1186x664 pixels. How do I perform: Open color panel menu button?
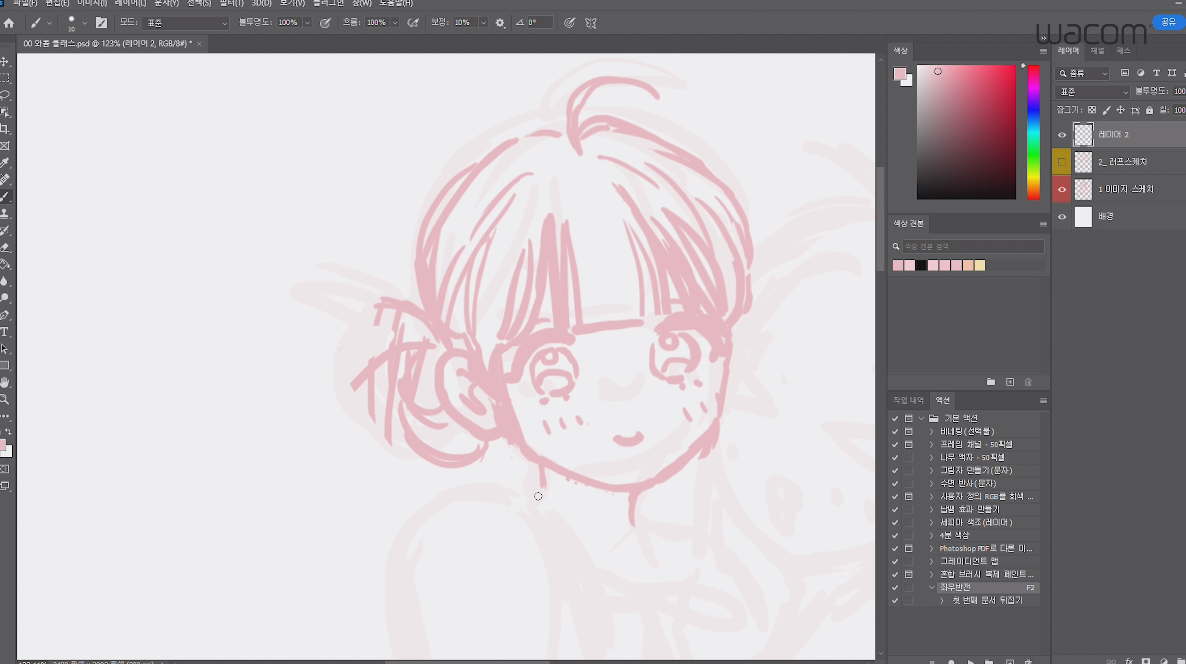(x=1043, y=51)
